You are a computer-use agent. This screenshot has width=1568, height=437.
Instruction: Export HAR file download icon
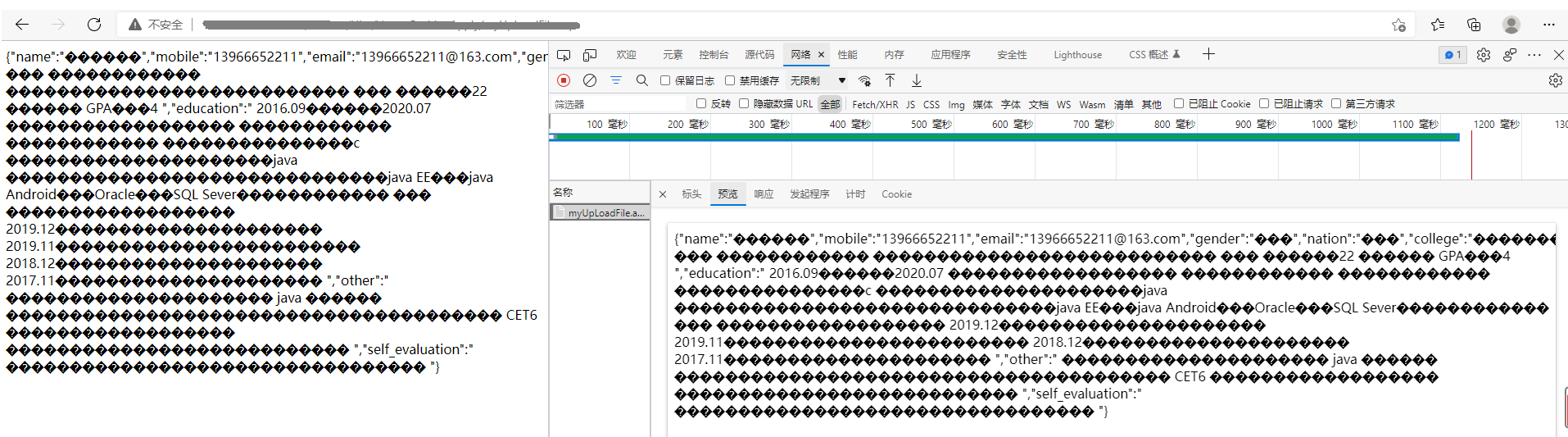[917, 80]
